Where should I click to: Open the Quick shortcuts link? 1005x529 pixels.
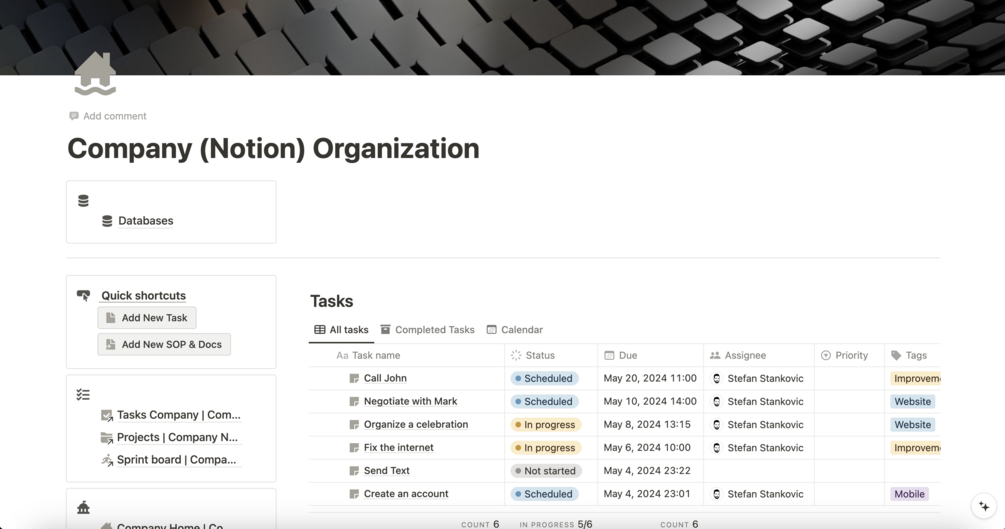point(144,296)
